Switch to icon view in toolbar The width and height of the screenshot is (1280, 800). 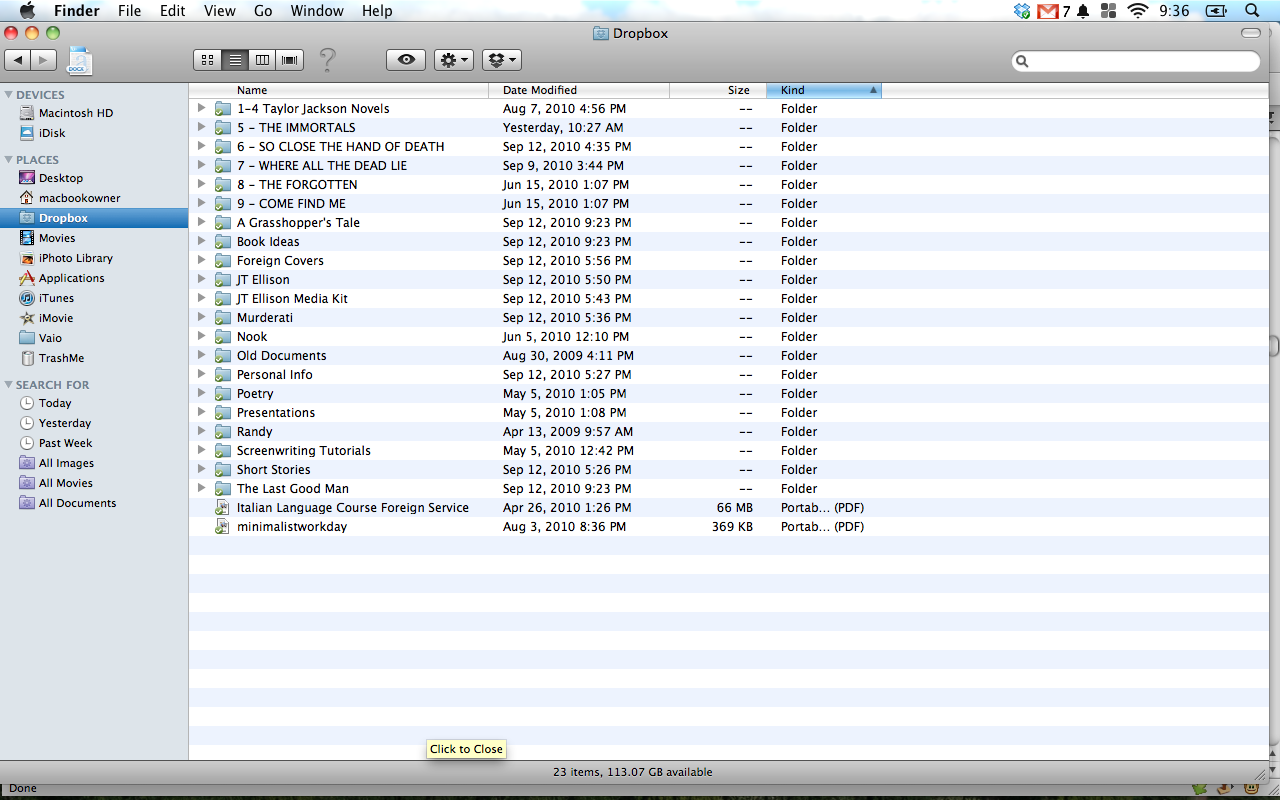[207, 60]
